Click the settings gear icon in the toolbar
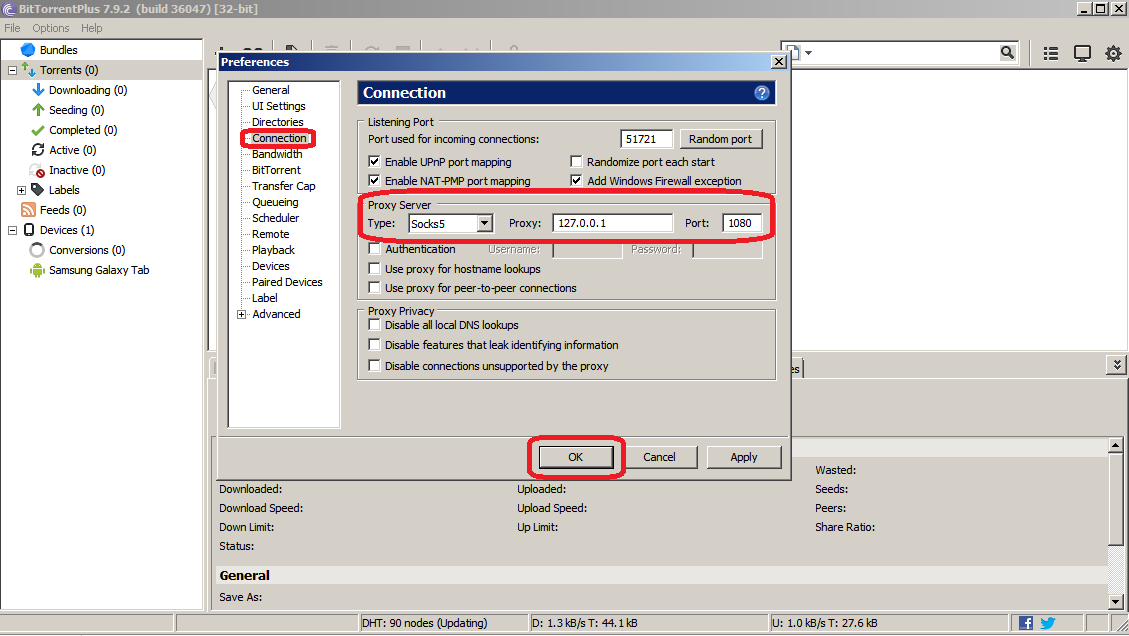Screen dimensions: 1129x636 coord(1113,53)
